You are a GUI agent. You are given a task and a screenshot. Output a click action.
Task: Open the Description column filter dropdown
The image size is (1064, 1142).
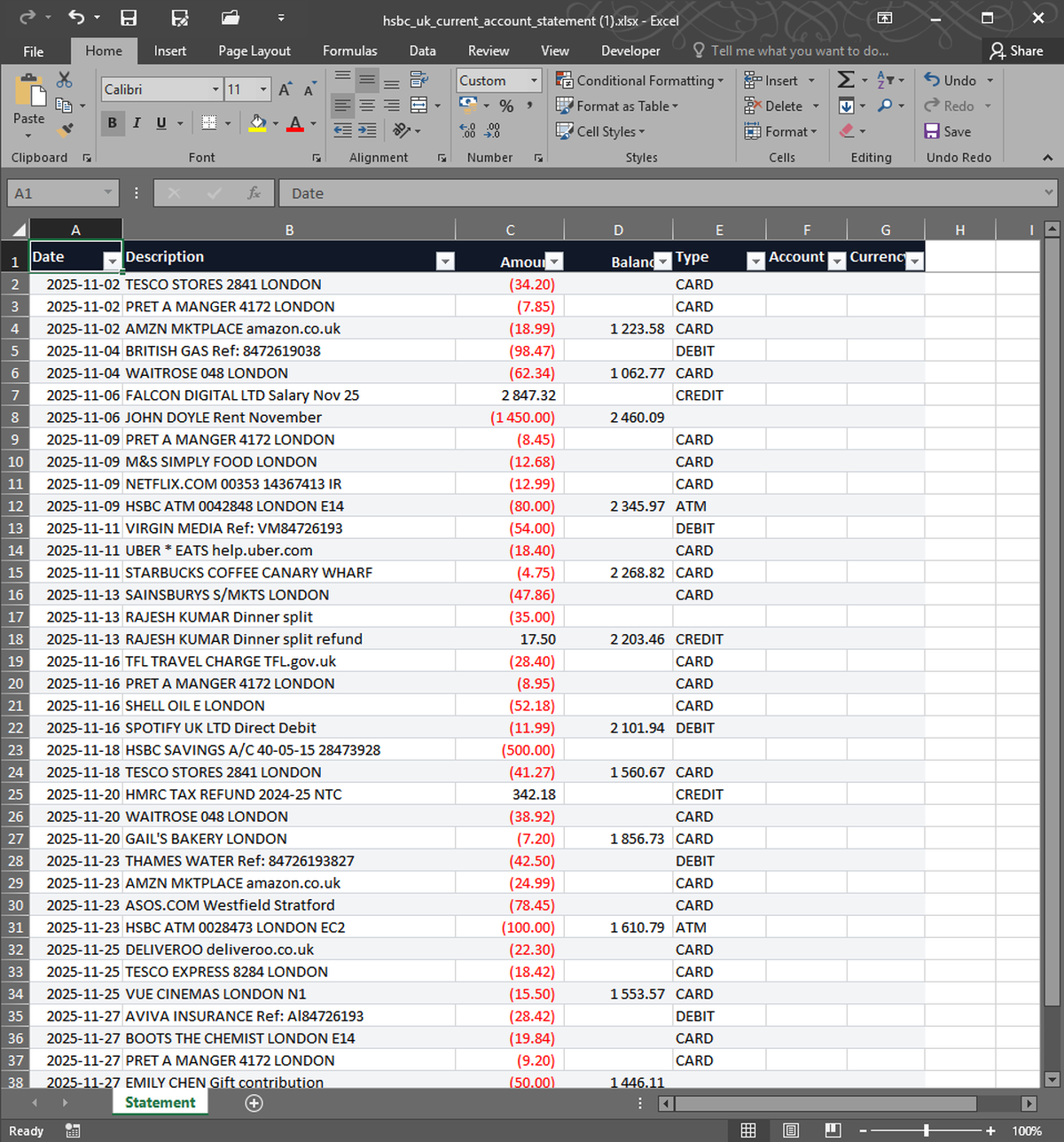click(445, 261)
